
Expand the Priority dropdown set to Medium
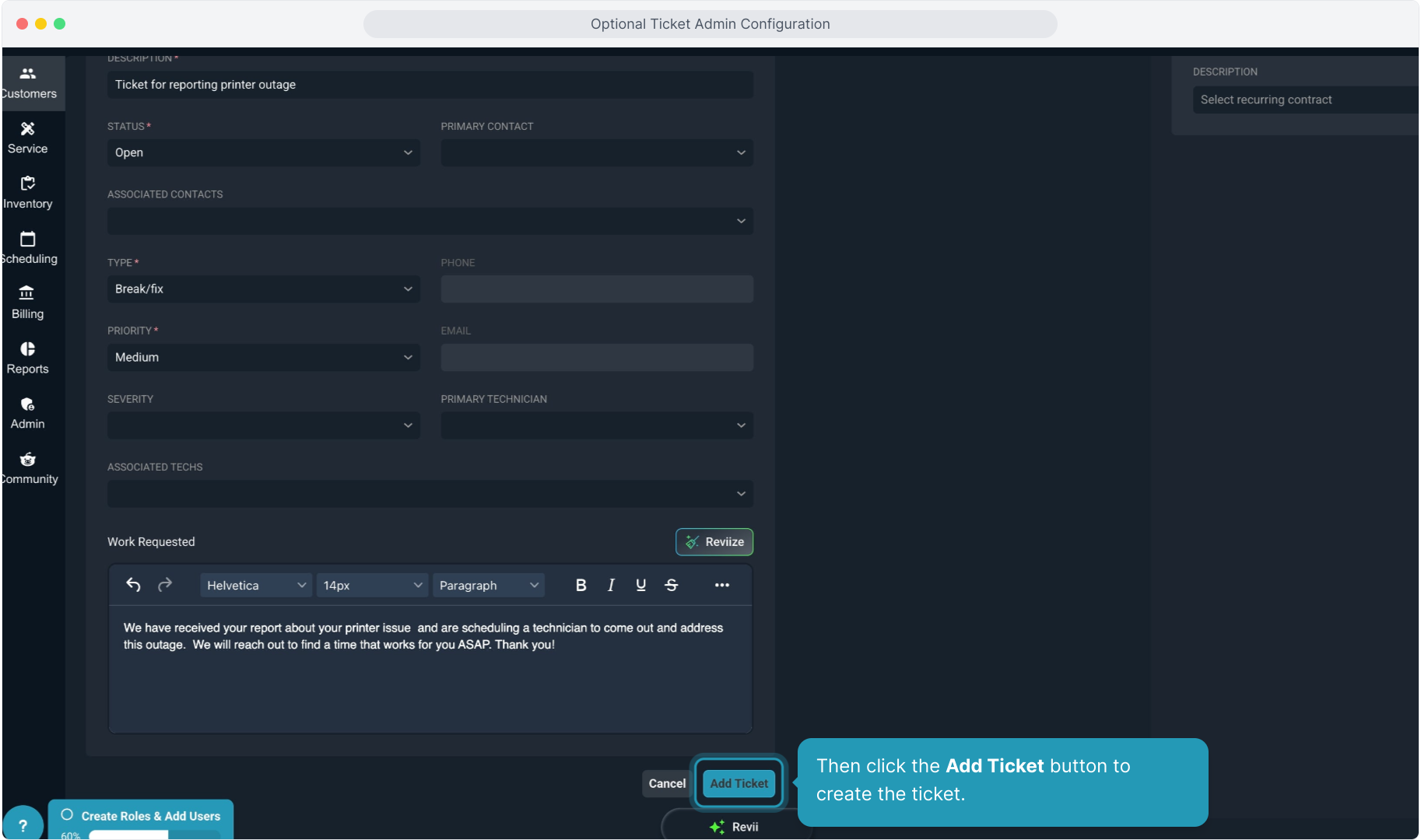coord(263,357)
